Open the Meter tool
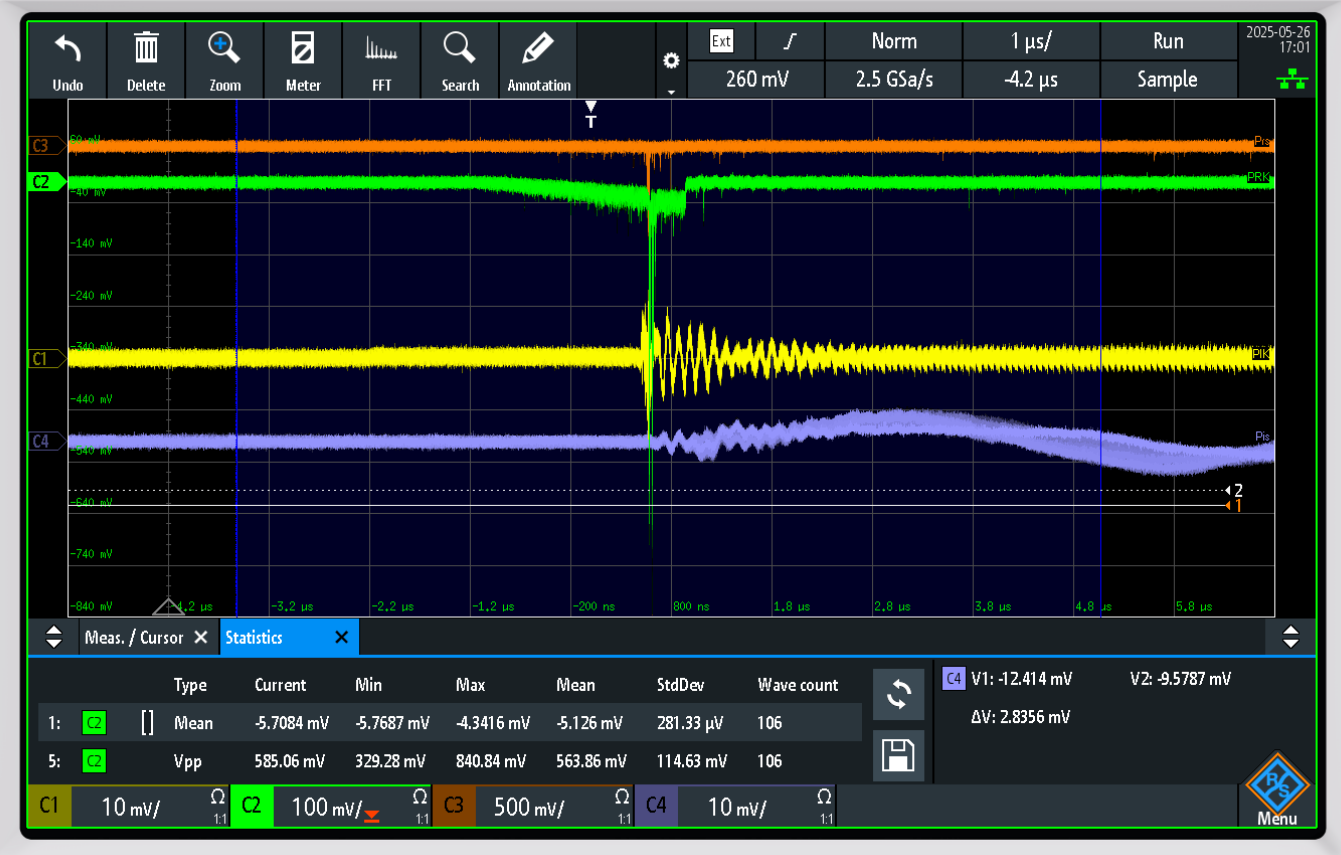1341x855 pixels. coord(303,60)
